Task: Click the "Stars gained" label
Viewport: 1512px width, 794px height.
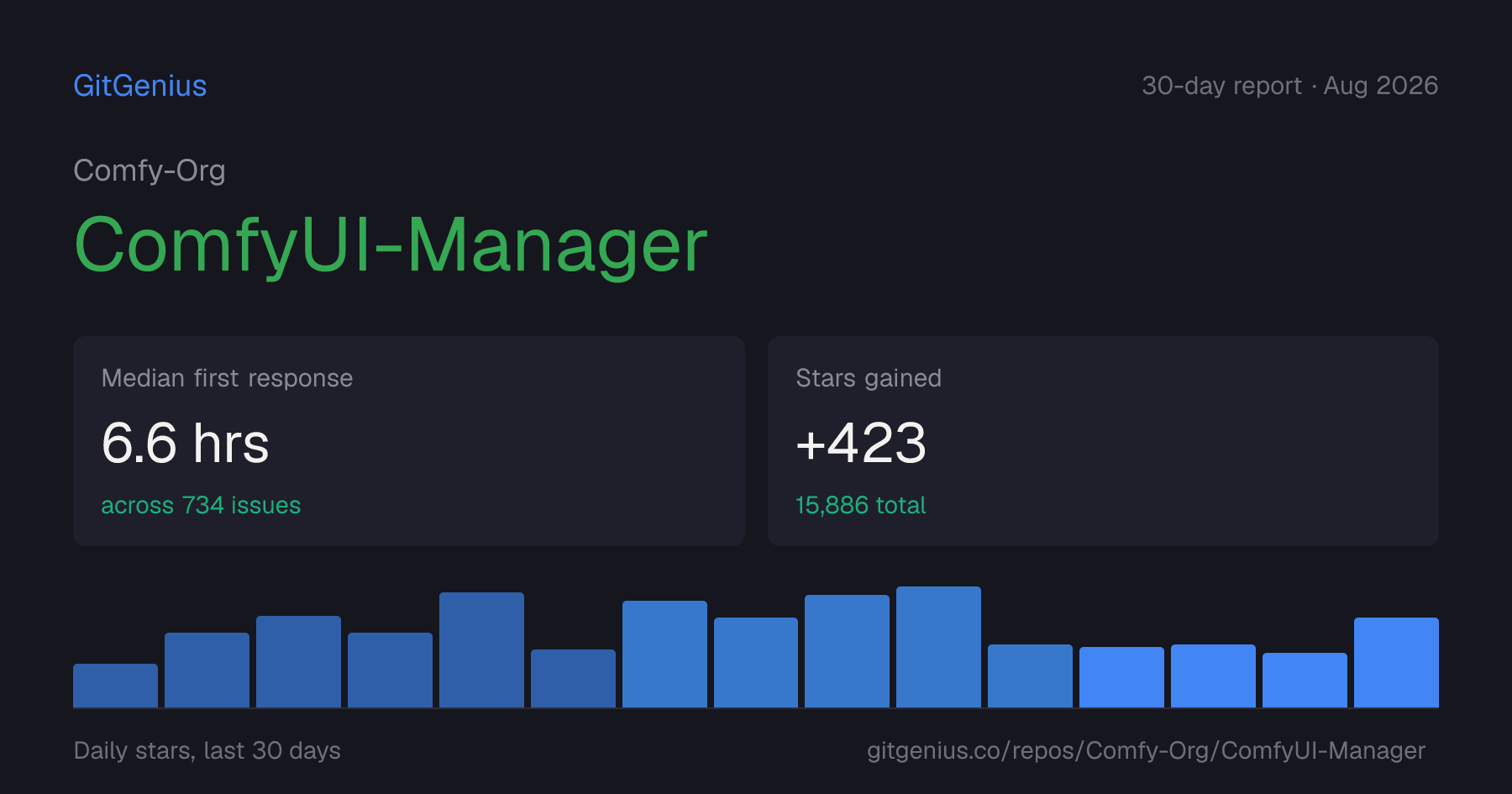Action: tap(869, 378)
